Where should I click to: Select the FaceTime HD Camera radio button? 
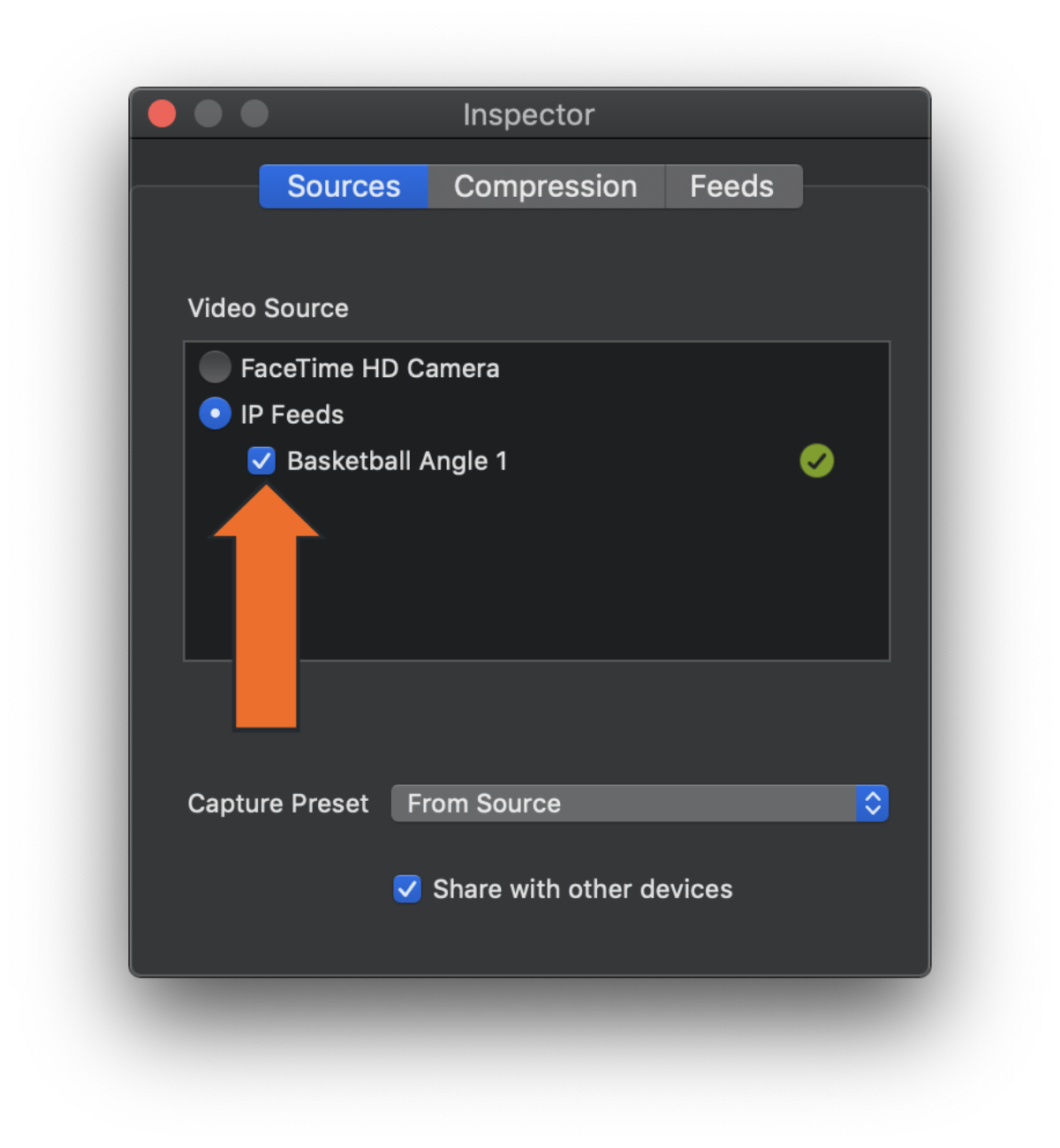(x=215, y=367)
